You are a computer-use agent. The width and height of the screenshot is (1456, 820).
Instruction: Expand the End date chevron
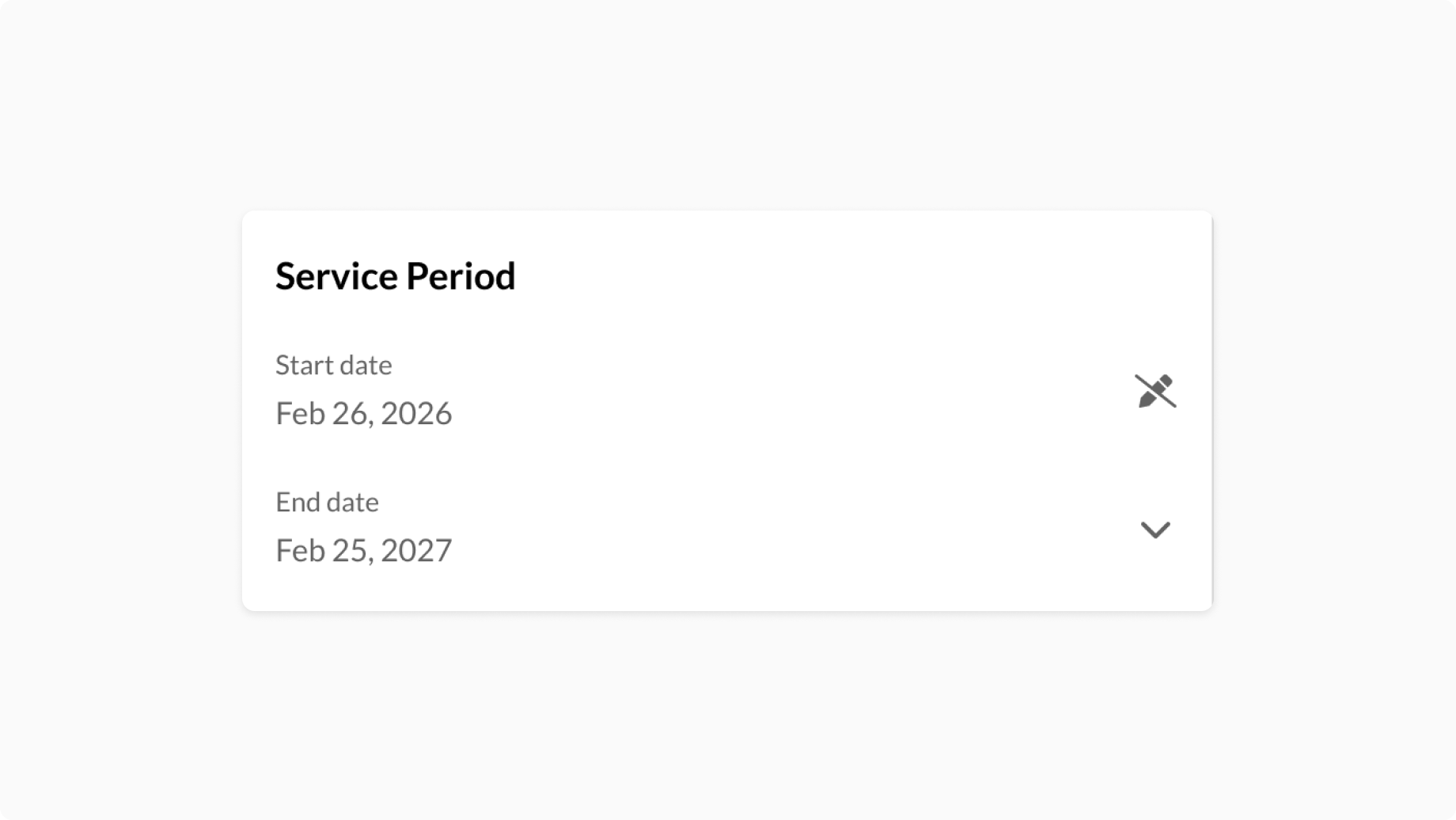click(1155, 530)
